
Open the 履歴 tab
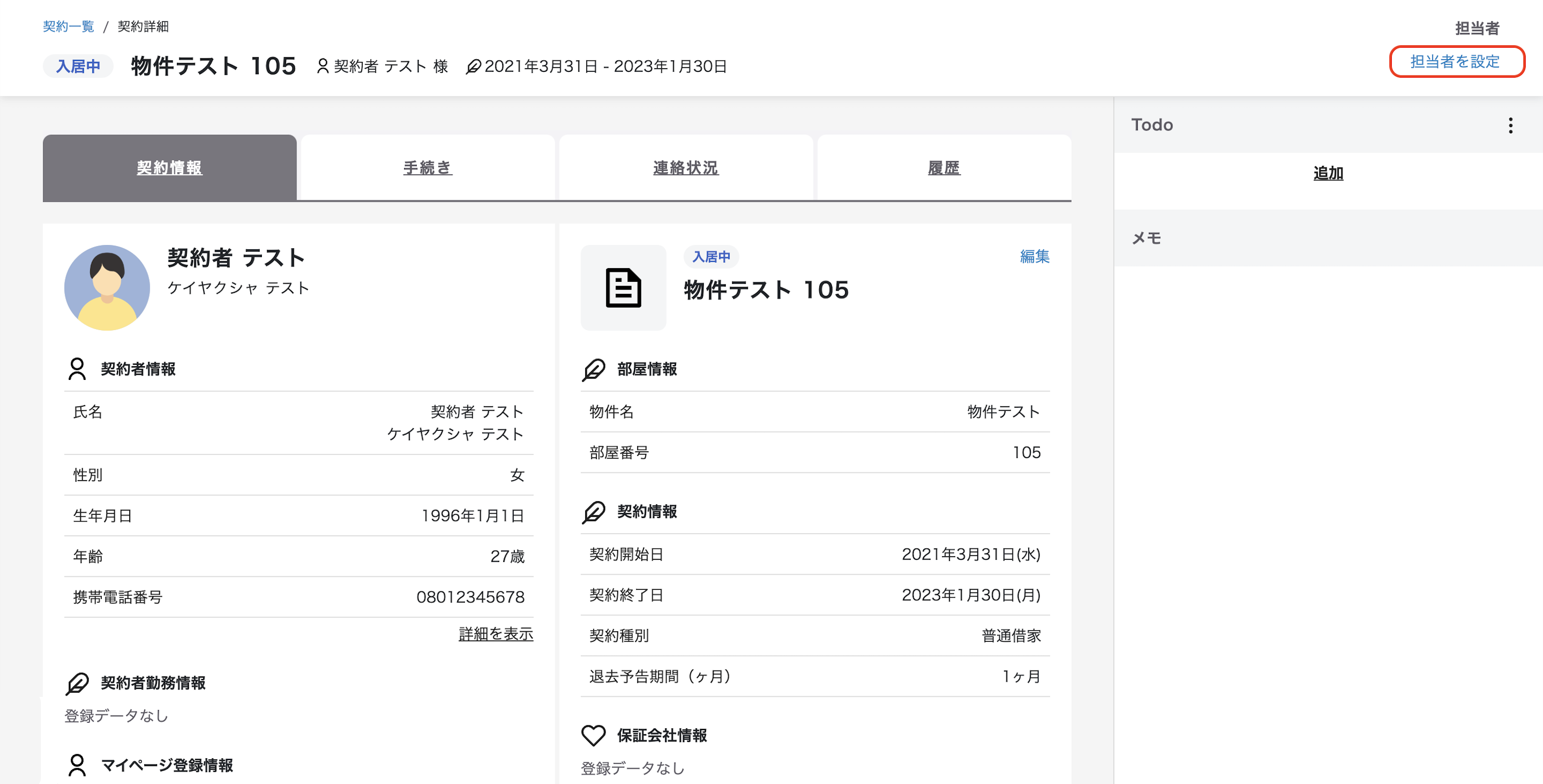pos(944,168)
